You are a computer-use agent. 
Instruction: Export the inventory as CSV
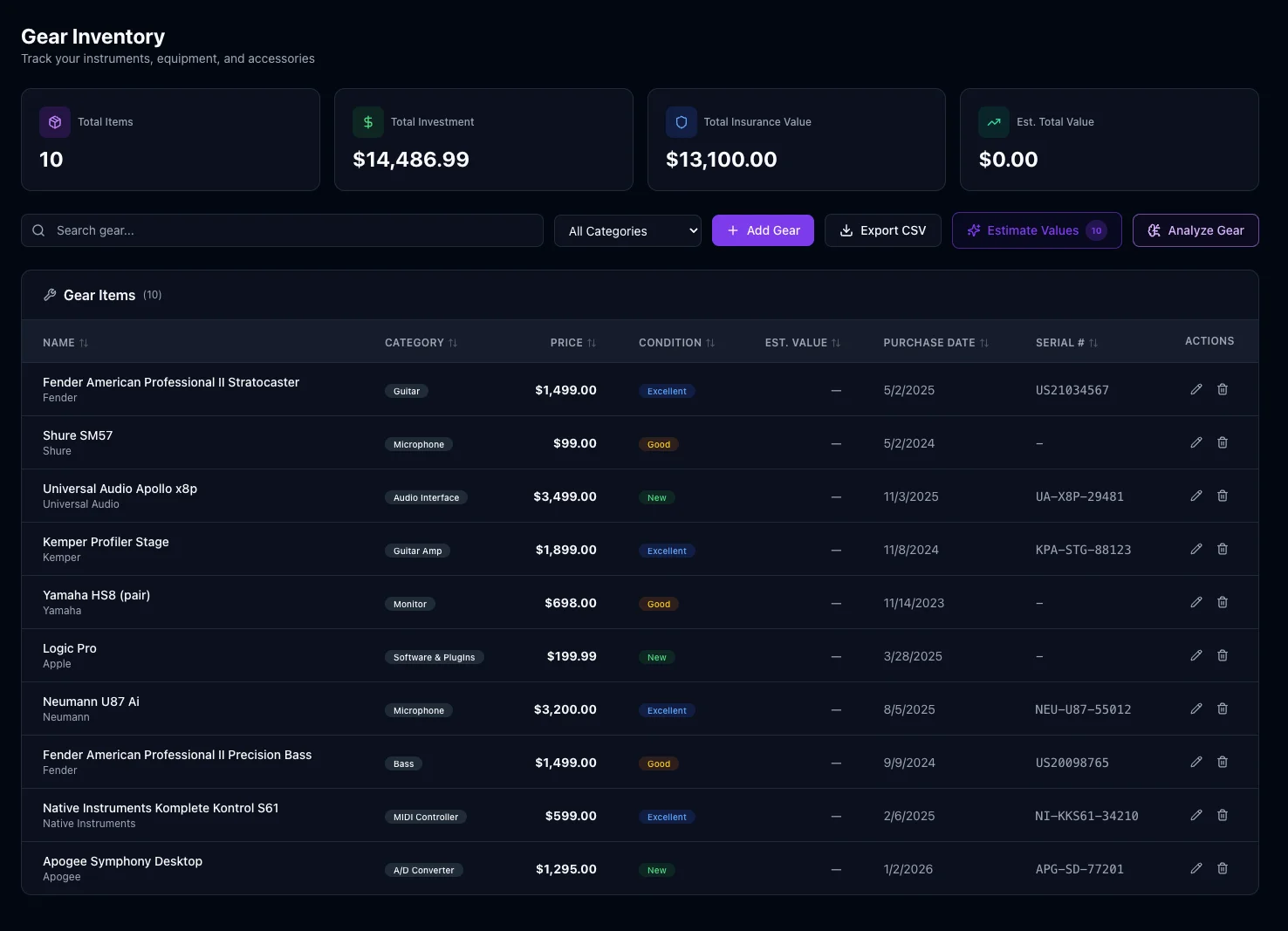883,230
